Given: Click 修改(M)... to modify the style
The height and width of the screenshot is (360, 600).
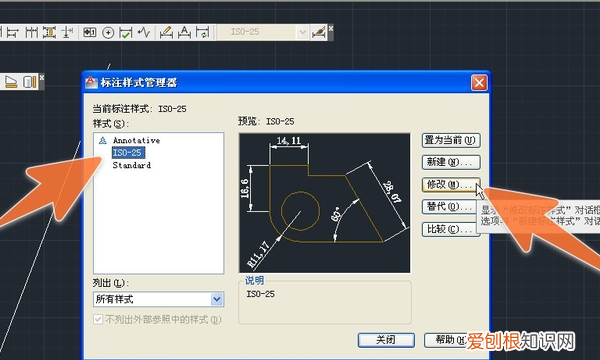Looking at the screenshot, I should [x=451, y=185].
